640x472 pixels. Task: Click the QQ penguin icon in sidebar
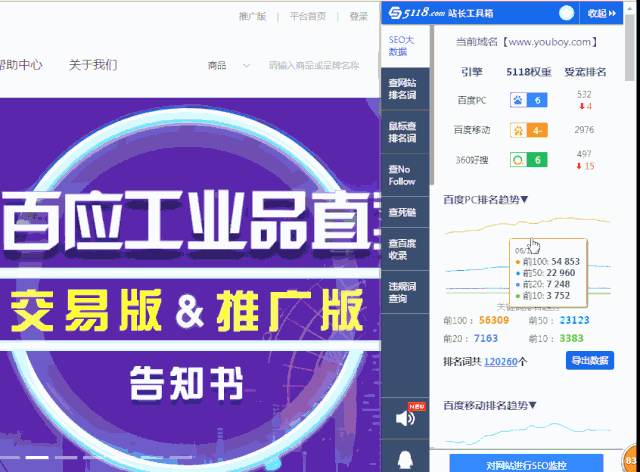point(405,460)
